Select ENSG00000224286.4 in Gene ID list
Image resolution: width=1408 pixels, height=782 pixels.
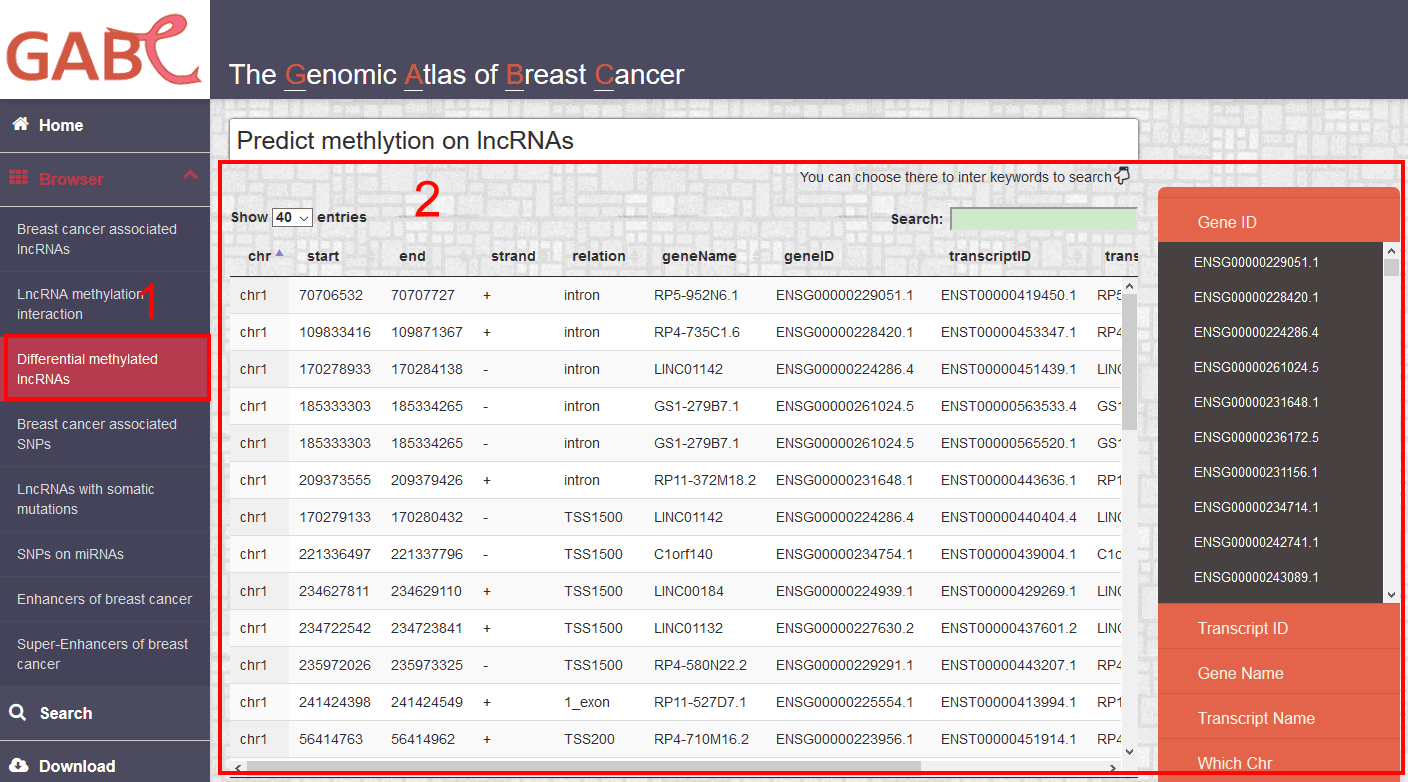coord(1256,332)
